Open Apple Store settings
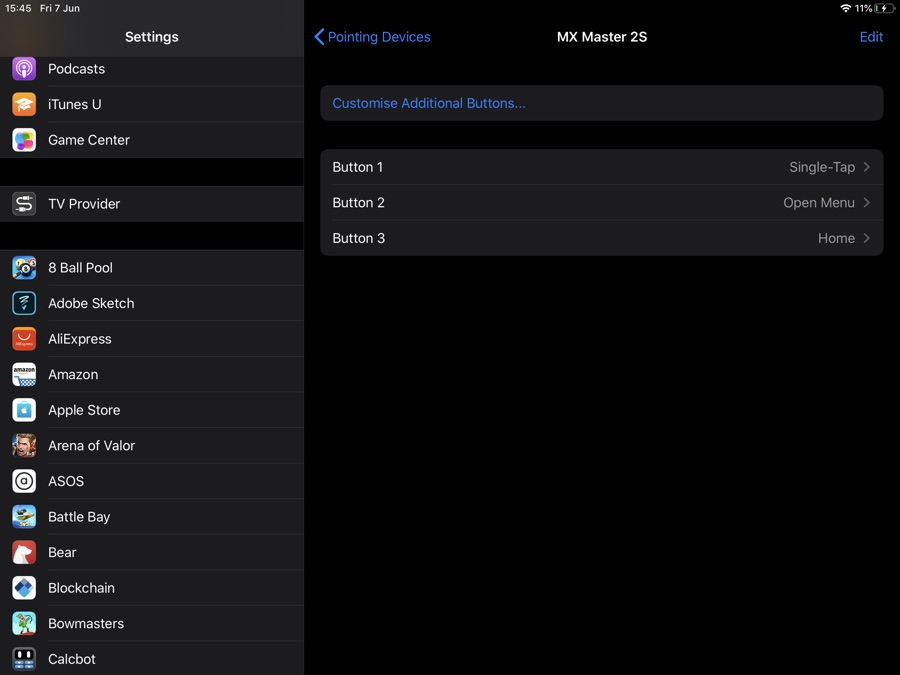The image size is (900, 675). point(152,410)
